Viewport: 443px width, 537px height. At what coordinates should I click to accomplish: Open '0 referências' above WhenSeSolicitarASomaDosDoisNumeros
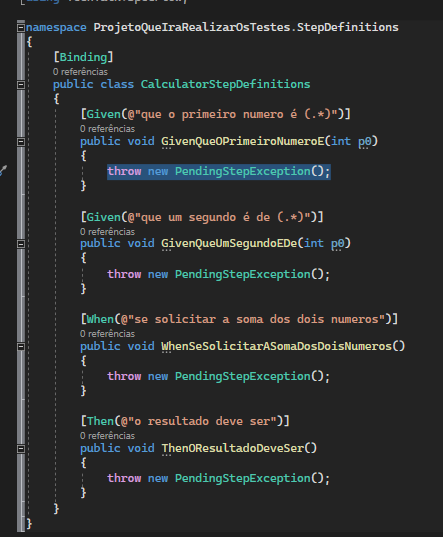pos(107,334)
